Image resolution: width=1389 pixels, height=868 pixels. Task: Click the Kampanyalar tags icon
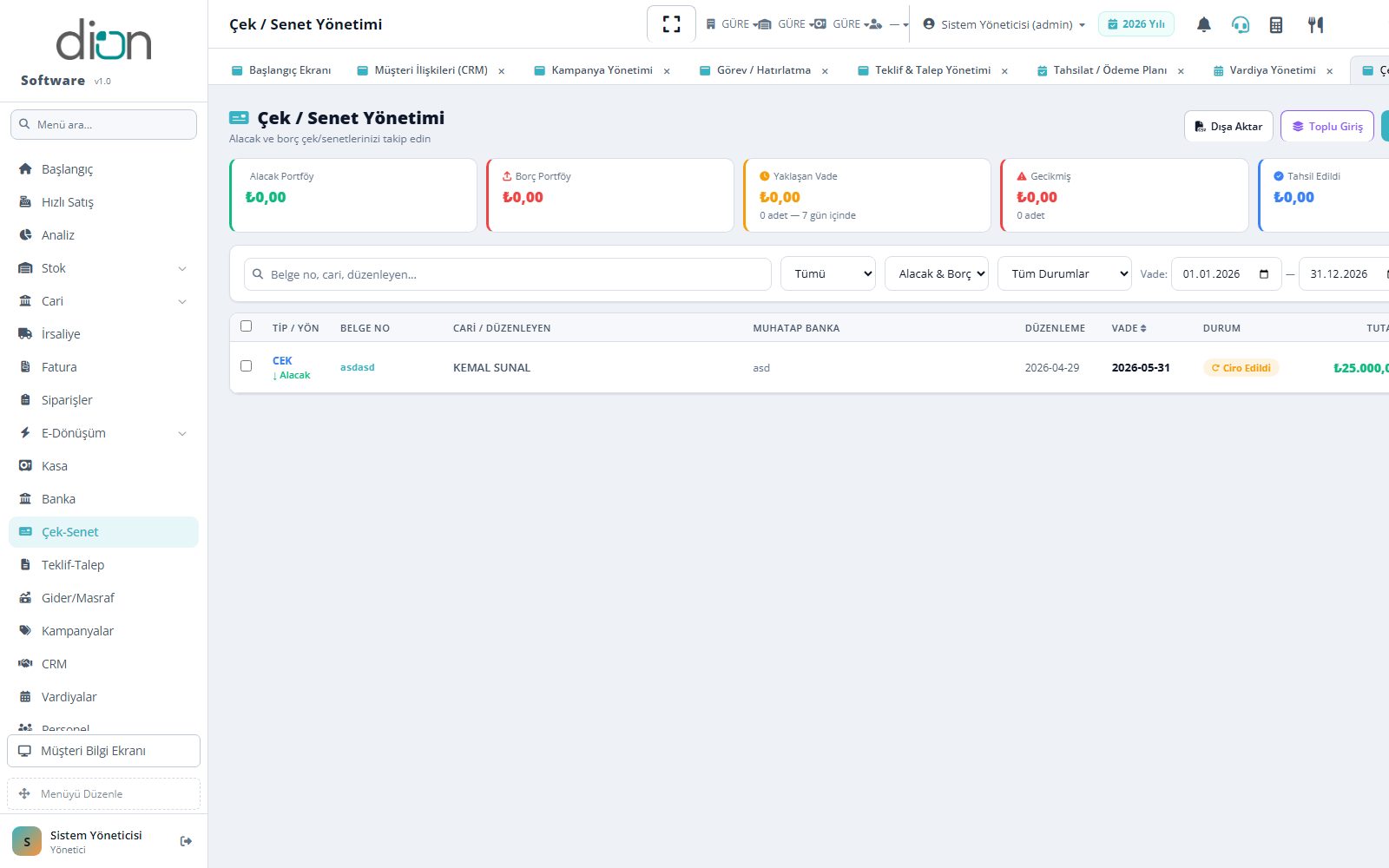(25, 631)
